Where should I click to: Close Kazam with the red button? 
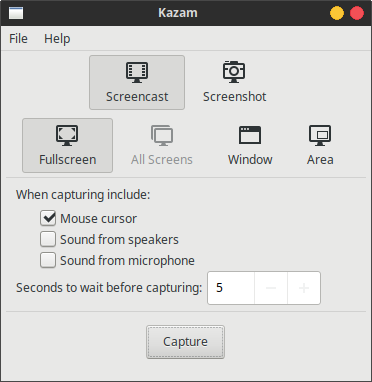[x=357, y=13]
